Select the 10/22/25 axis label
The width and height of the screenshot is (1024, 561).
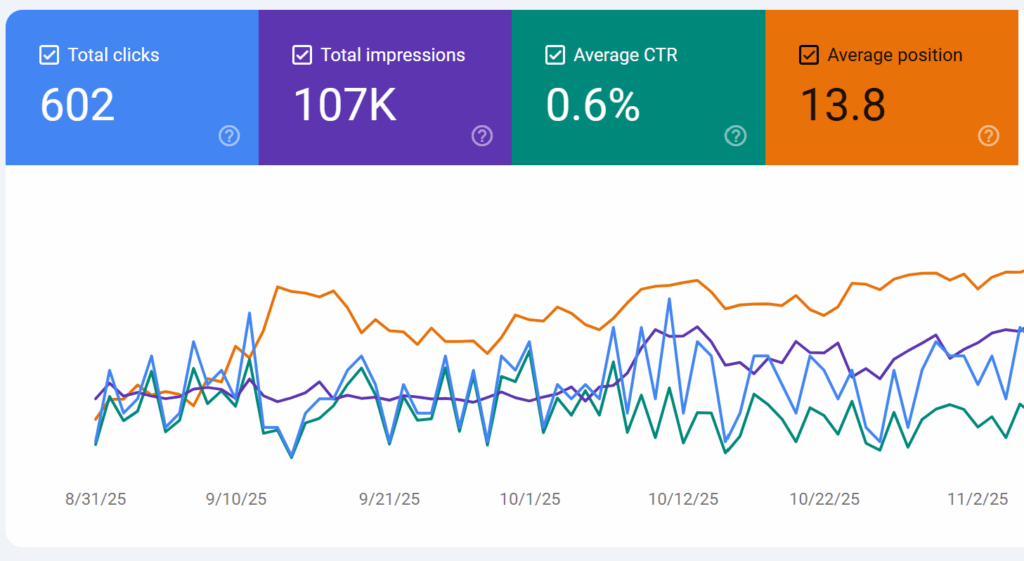(x=824, y=499)
